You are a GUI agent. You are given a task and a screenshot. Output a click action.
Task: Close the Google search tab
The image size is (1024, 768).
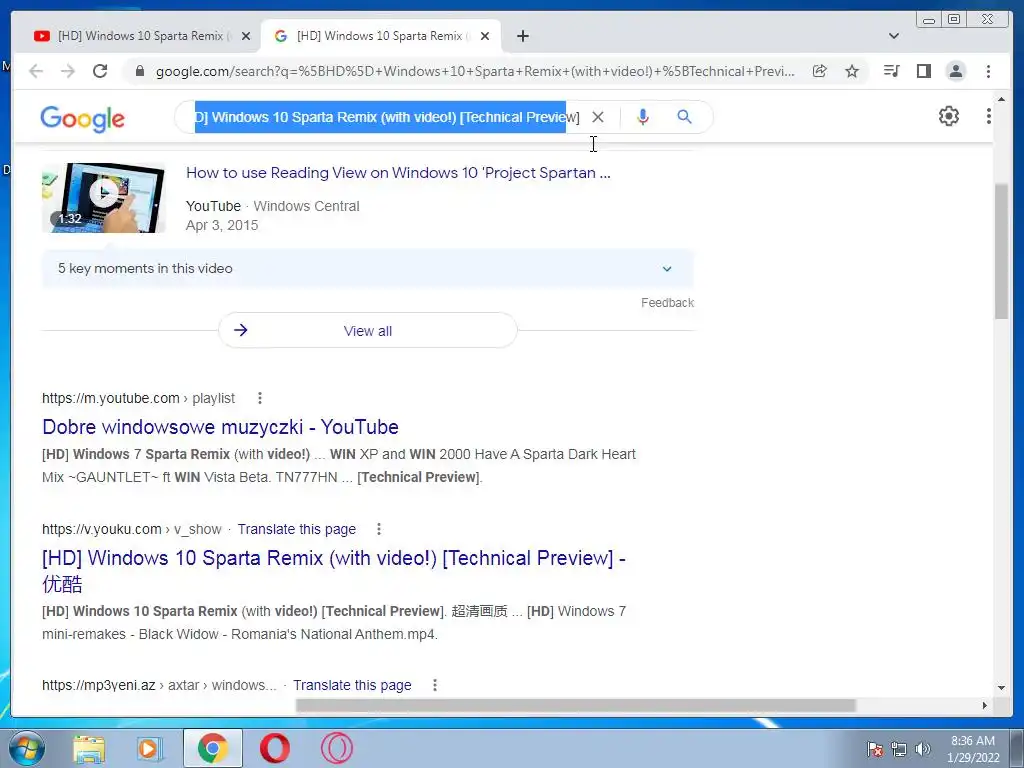pyautogui.click(x=485, y=36)
